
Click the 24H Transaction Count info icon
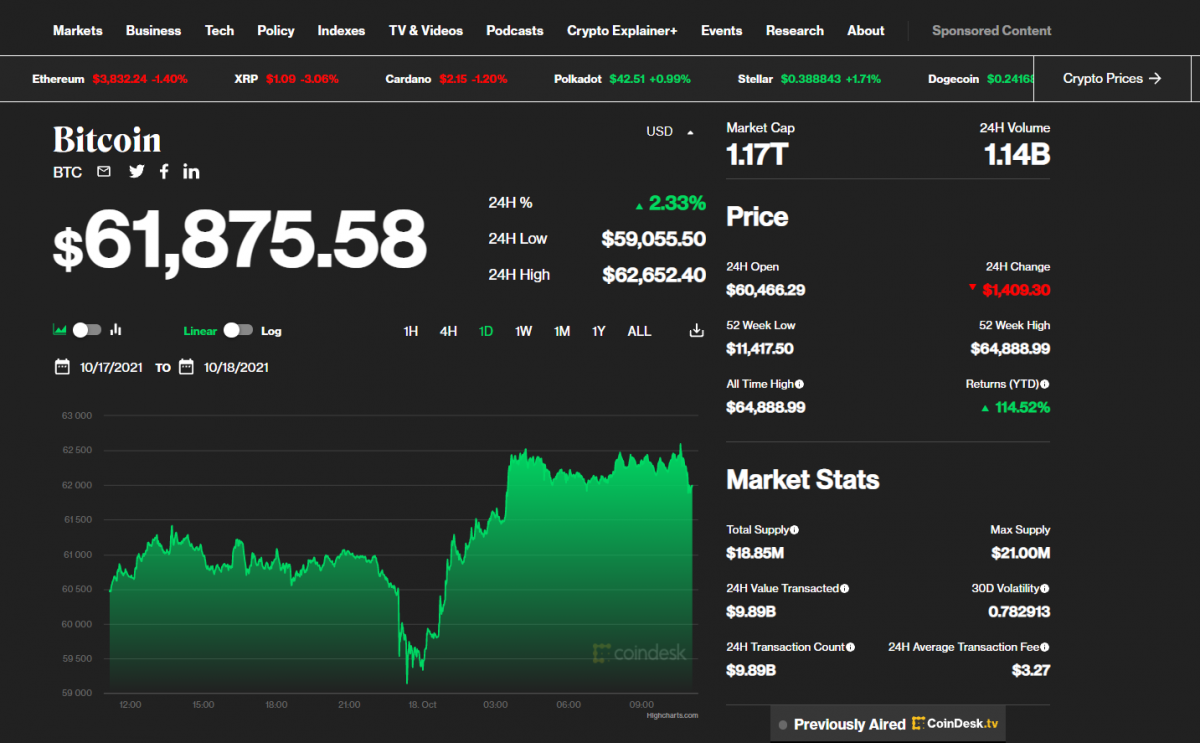coord(851,648)
